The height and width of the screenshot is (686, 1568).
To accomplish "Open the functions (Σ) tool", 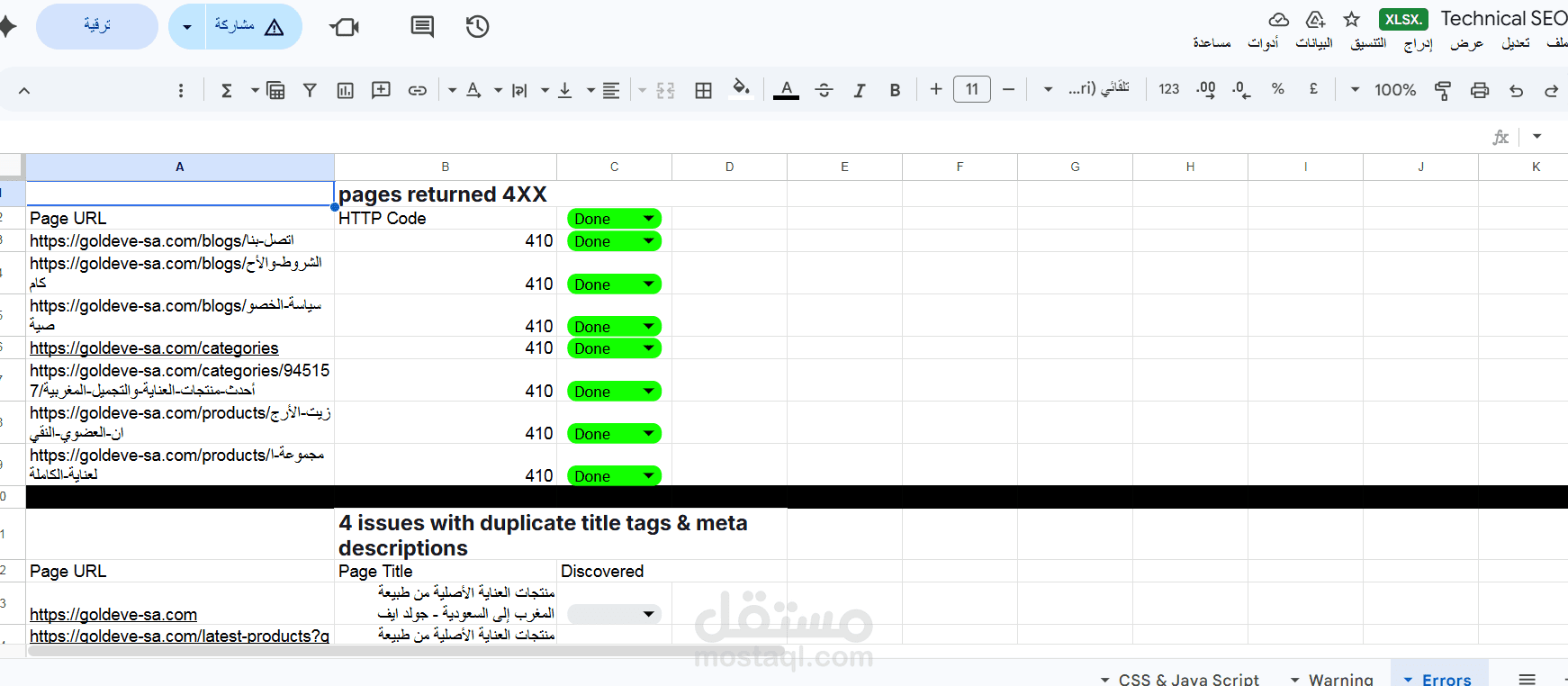I will [x=227, y=90].
